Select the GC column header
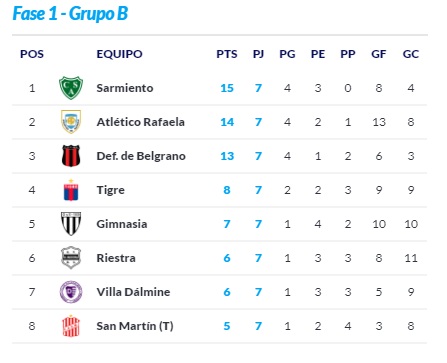The height and width of the screenshot is (363, 447). click(411, 54)
